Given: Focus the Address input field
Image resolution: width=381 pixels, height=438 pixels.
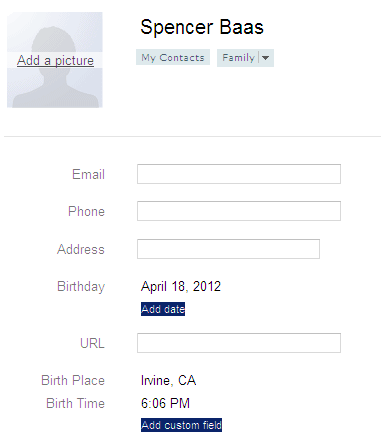Looking at the screenshot, I should pos(228,249).
